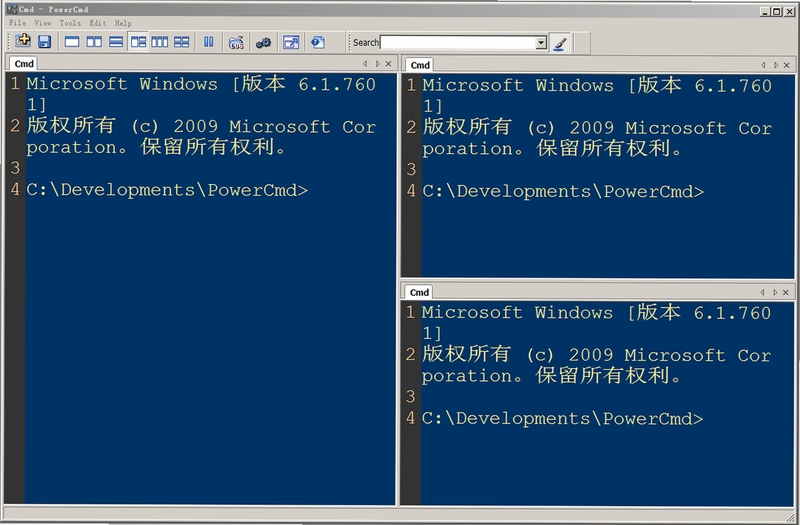Open the Tools menu
800x525 pixels.
70,23
